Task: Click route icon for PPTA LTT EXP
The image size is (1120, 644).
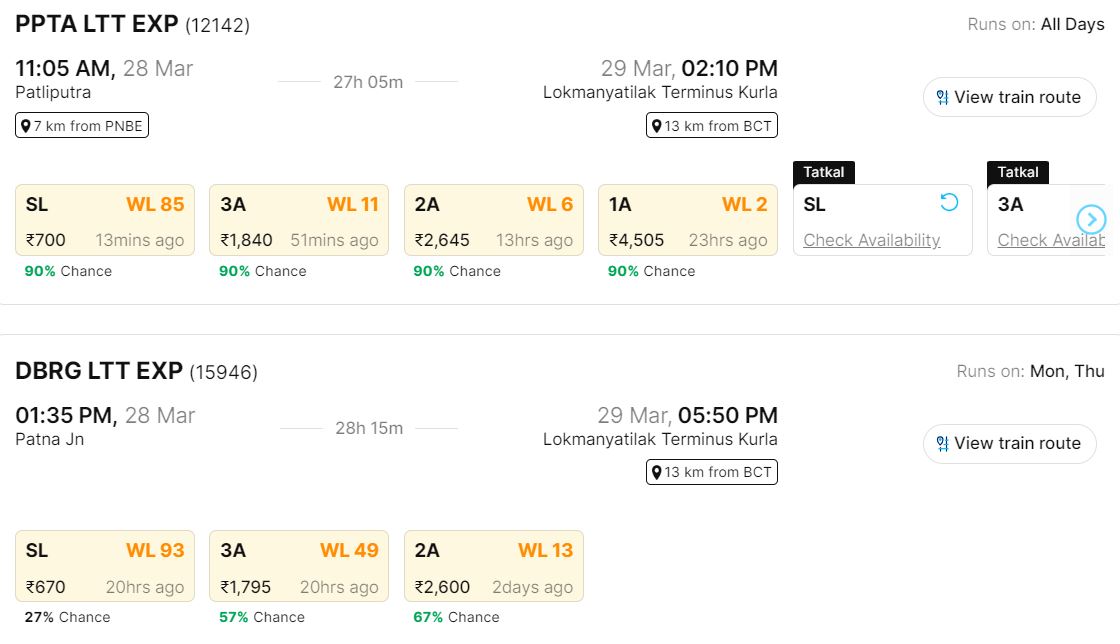Action: tap(942, 98)
